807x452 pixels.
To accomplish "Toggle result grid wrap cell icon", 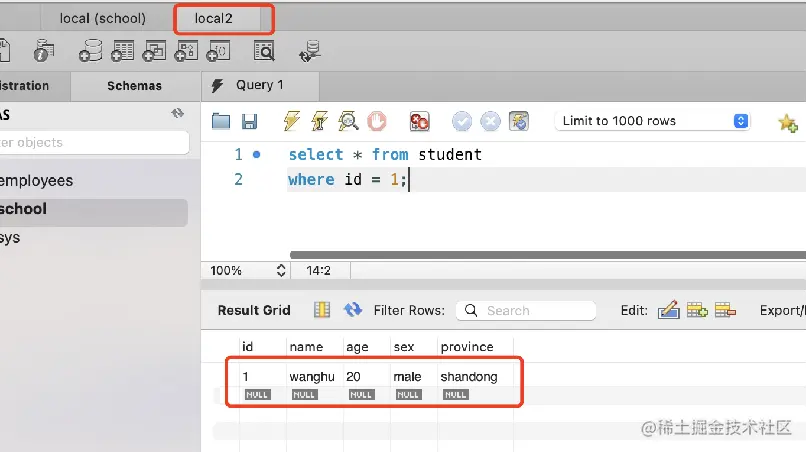I will pos(322,310).
